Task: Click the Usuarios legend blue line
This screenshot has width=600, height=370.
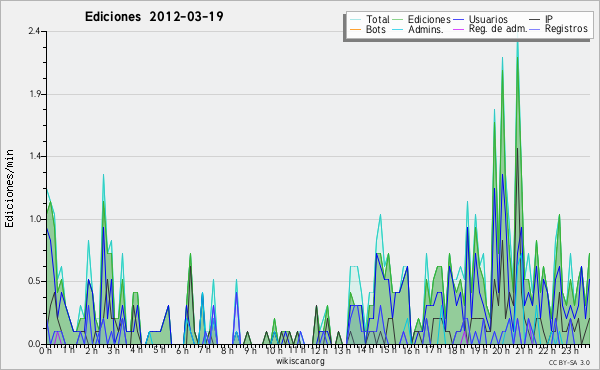Action: point(459,20)
